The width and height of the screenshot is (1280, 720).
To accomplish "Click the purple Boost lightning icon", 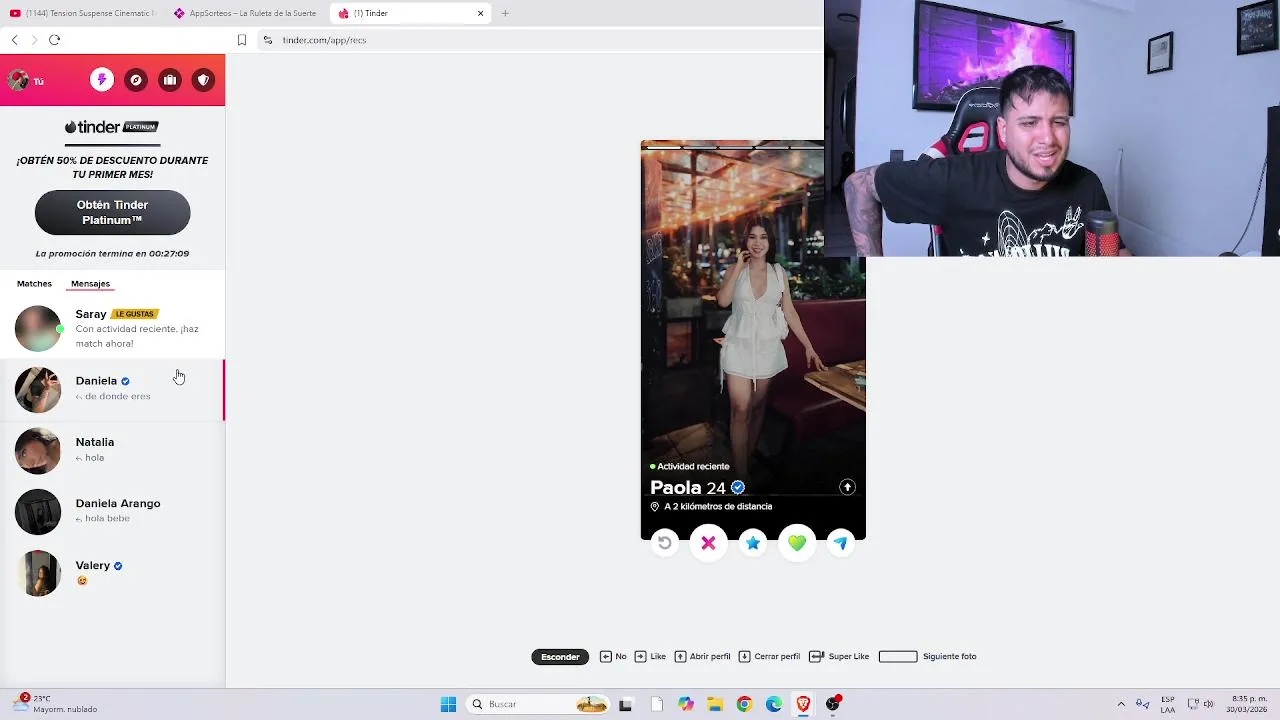I will pyautogui.click(x=102, y=80).
